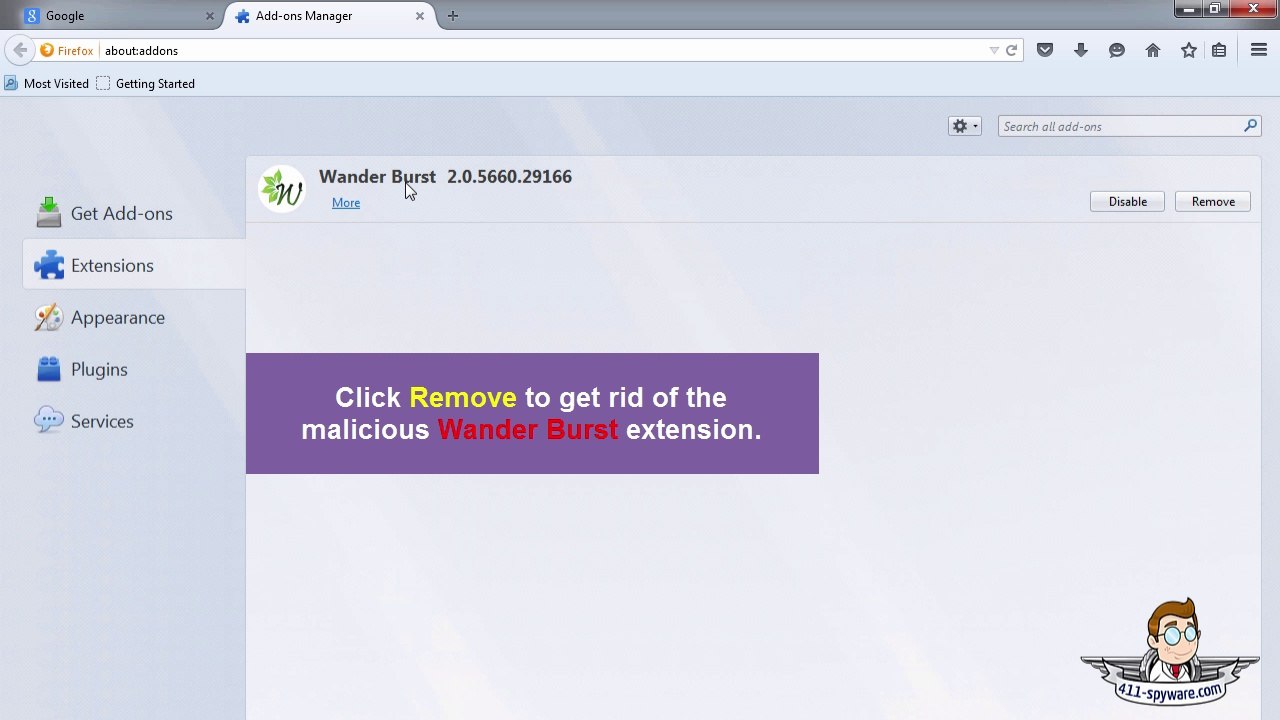This screenshot has height=720, width=1280.
Task: Open the add-ons tools gear dropdown
Action: (x=965, y=126)
